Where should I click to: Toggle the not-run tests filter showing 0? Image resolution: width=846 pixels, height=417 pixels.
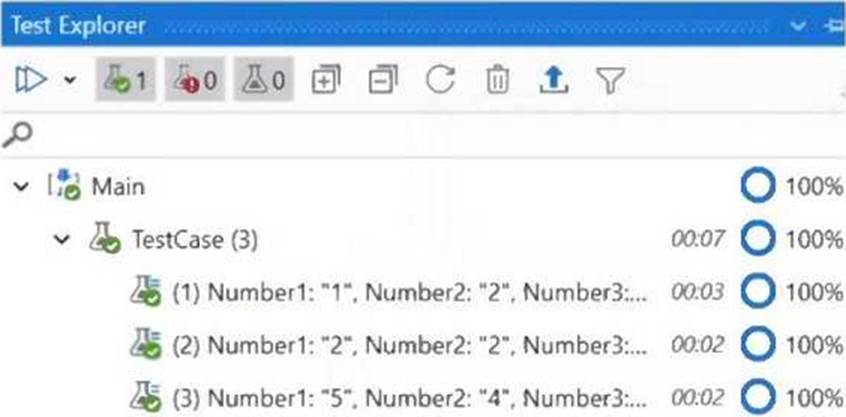pyautogui.click(x=264, y=79)
